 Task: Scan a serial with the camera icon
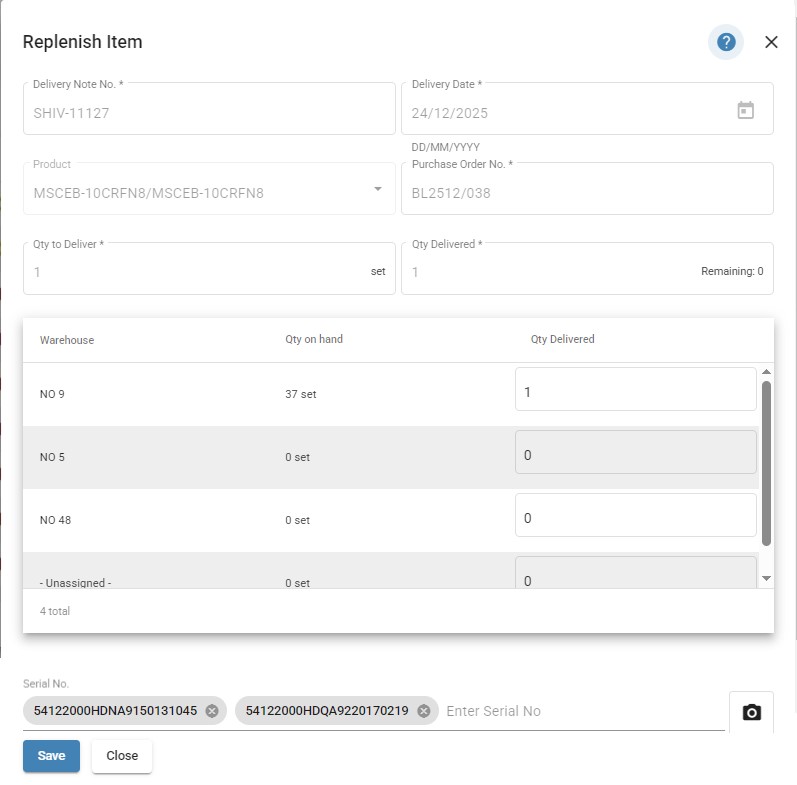(751, 712)
